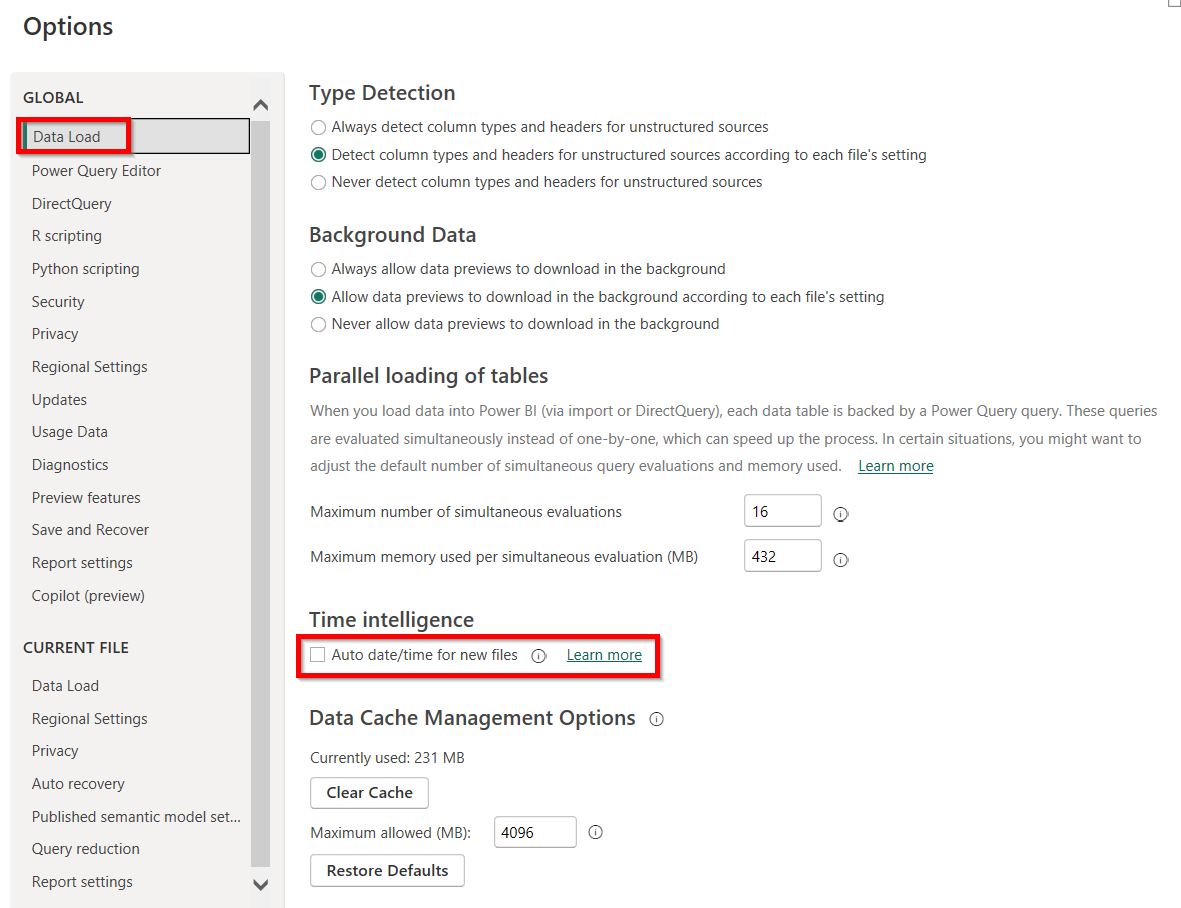
Task: Click the sidebar vertical scrollbar
Action: (261, 493)
